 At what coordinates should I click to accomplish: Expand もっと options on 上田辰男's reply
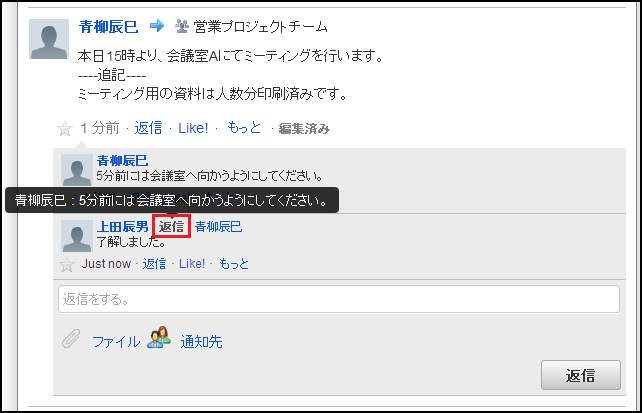(234, 264)
